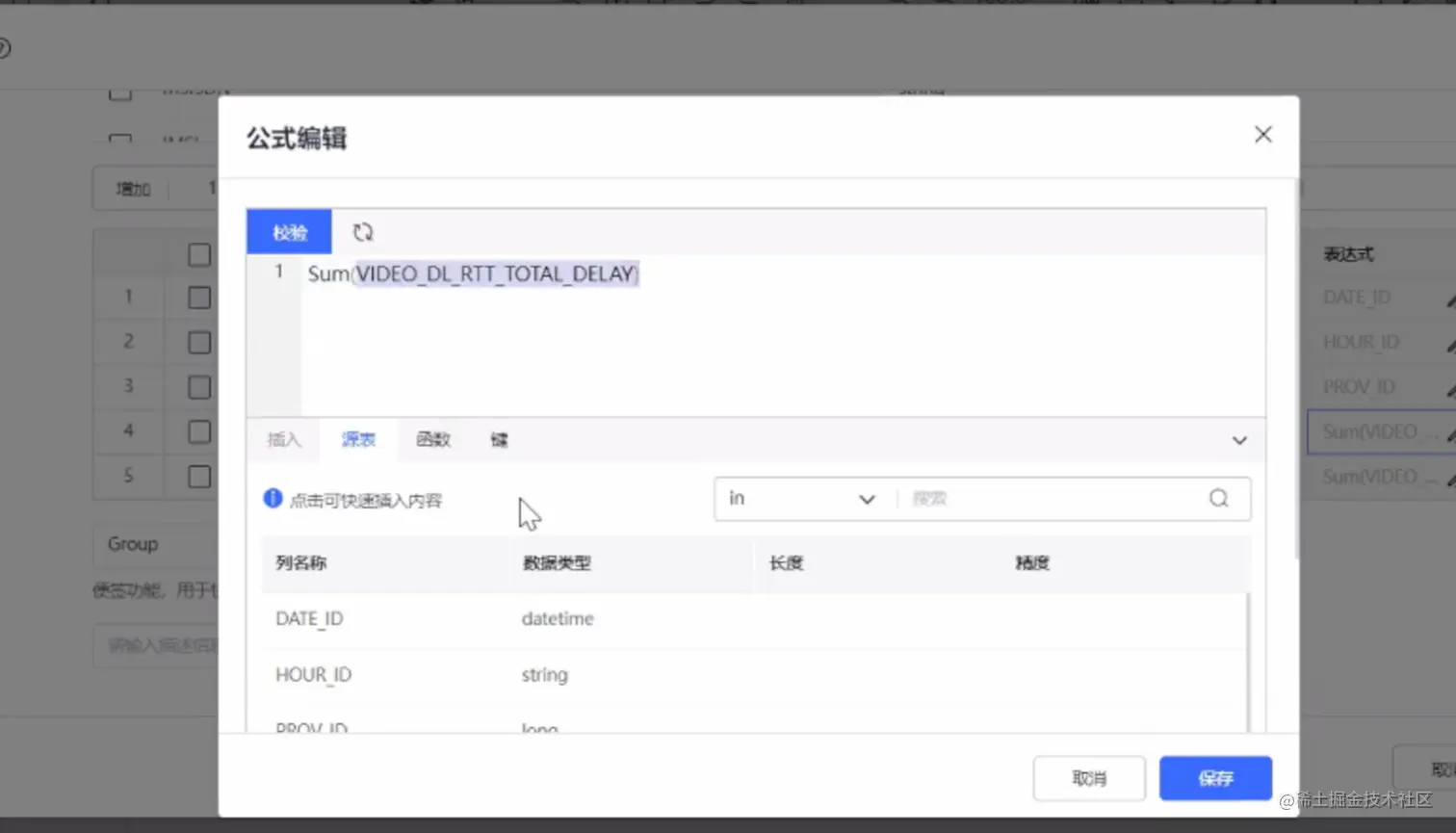
Task: Click the DATE_ID expression cell in background
Action: (1357, 298)
